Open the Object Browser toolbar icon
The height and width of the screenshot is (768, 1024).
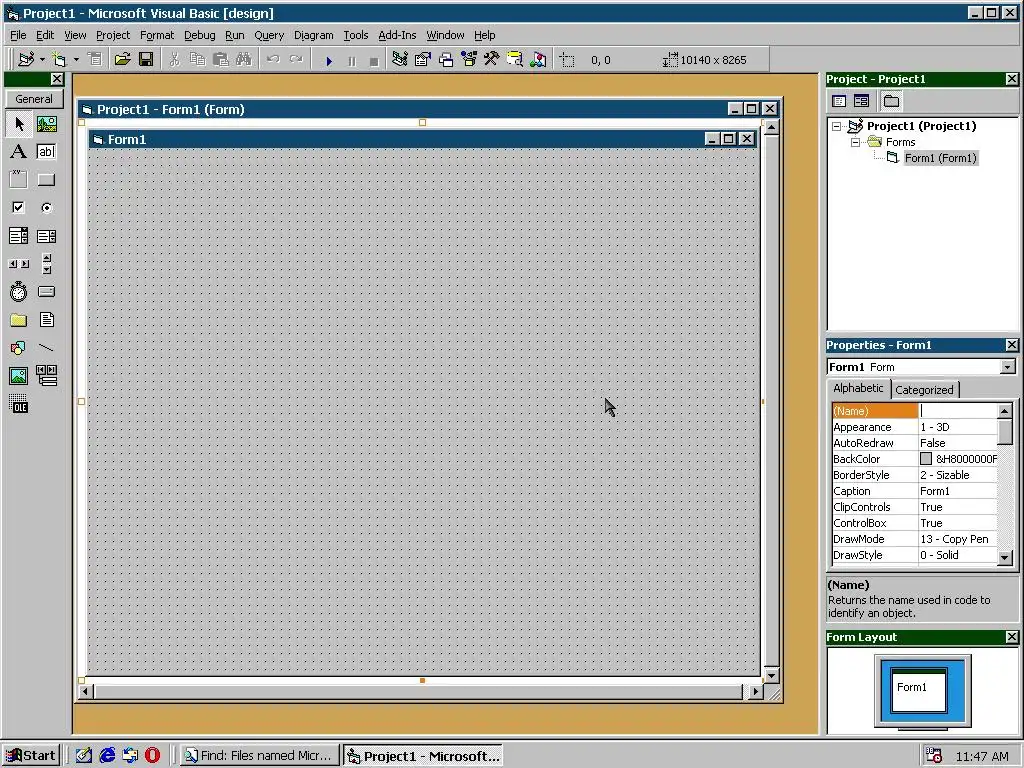469,60
